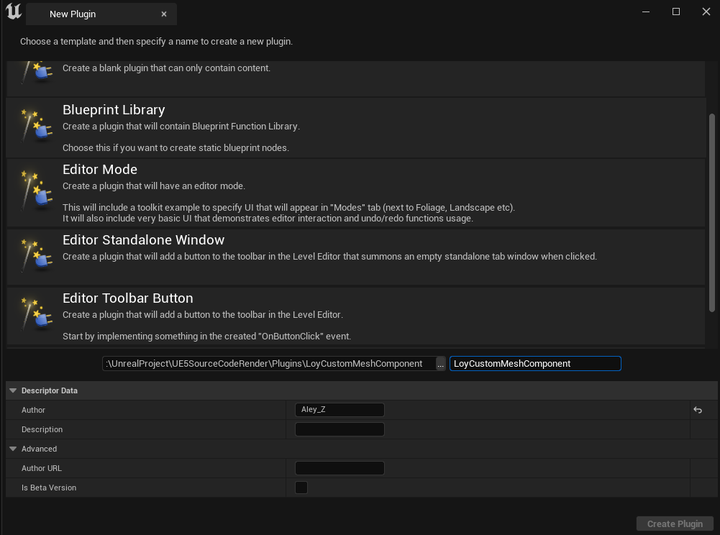Edit the plugin name field LoyCustomMeshComponent
Screen dimensions: 720x535
pos(535,364)
